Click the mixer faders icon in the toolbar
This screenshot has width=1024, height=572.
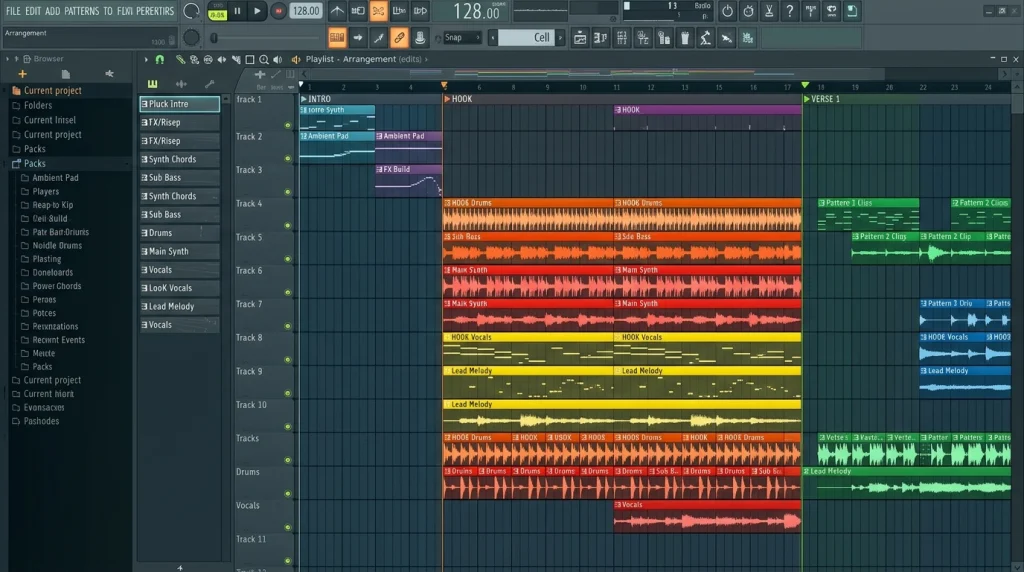(622, 38)
